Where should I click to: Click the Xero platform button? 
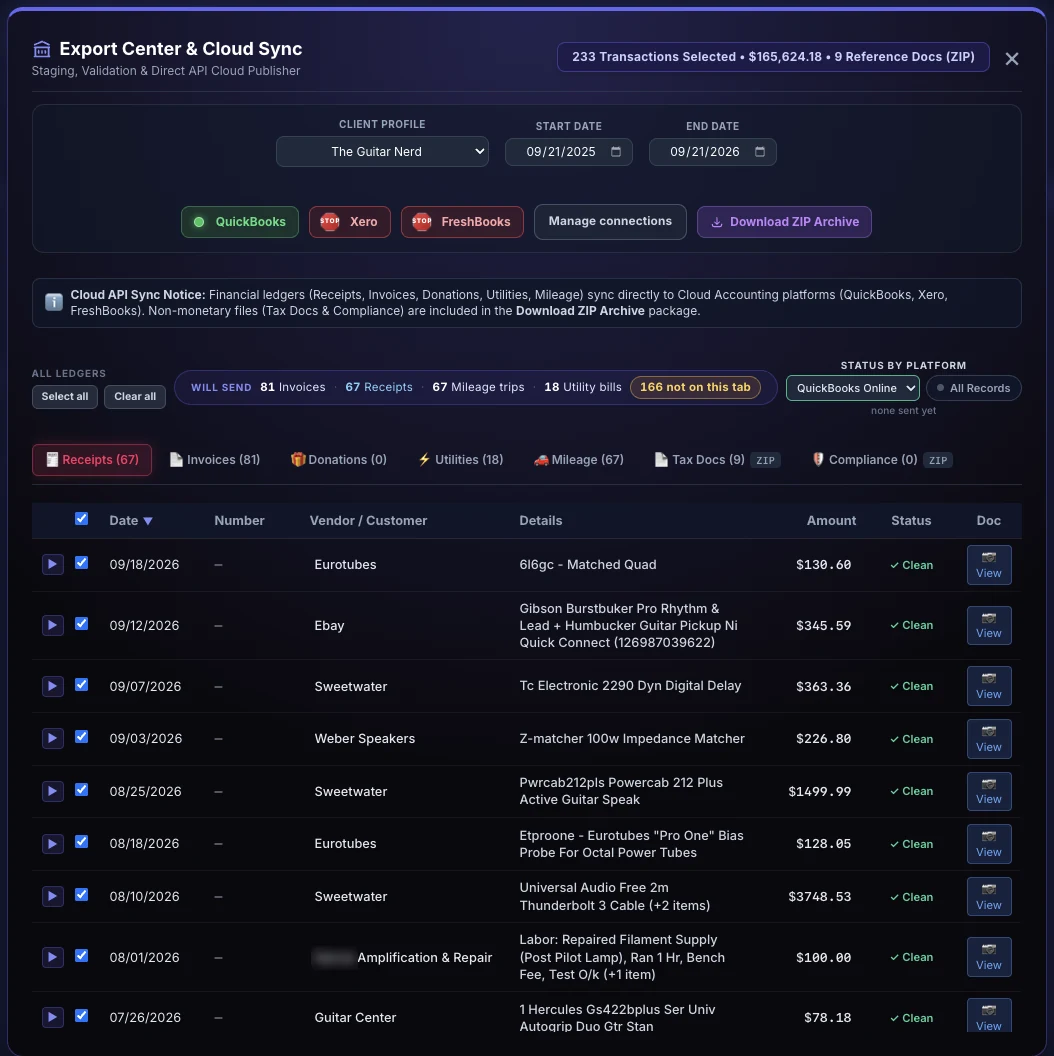tap(350, 222)
